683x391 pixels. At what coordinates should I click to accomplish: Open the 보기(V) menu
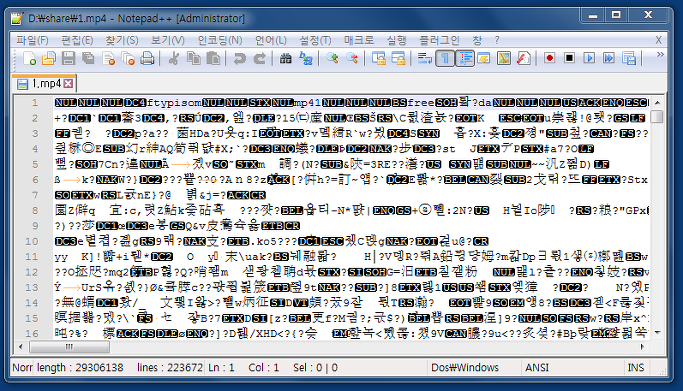click(x=168, y=40)
